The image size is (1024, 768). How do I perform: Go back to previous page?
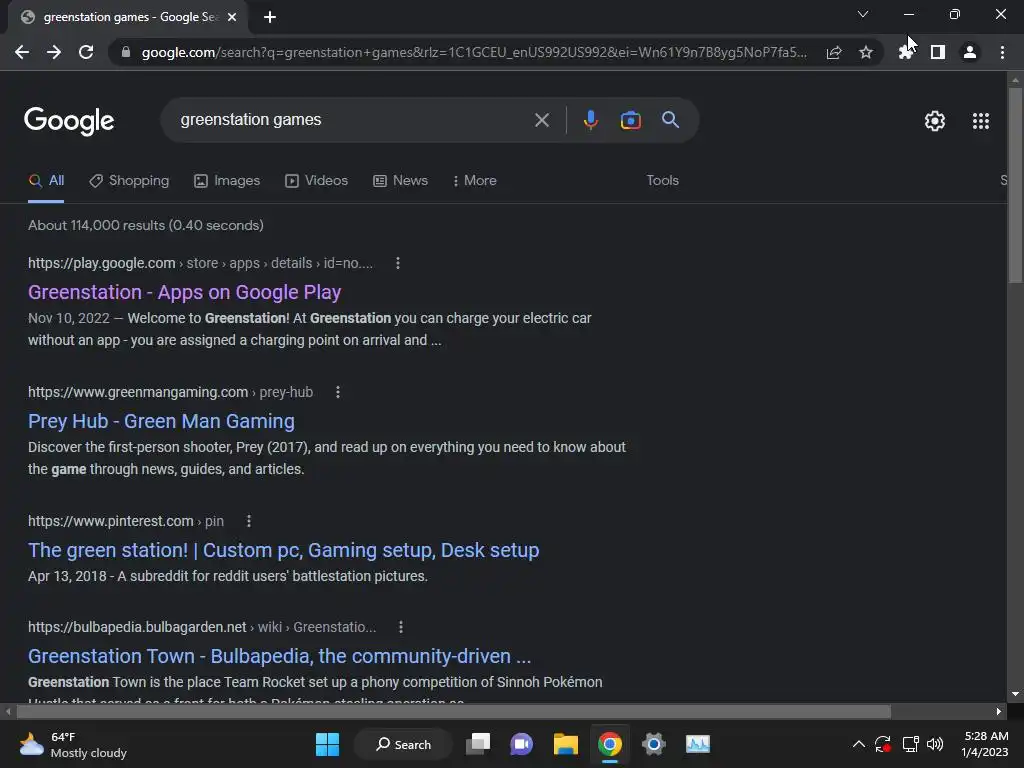[x=22, y=52]
